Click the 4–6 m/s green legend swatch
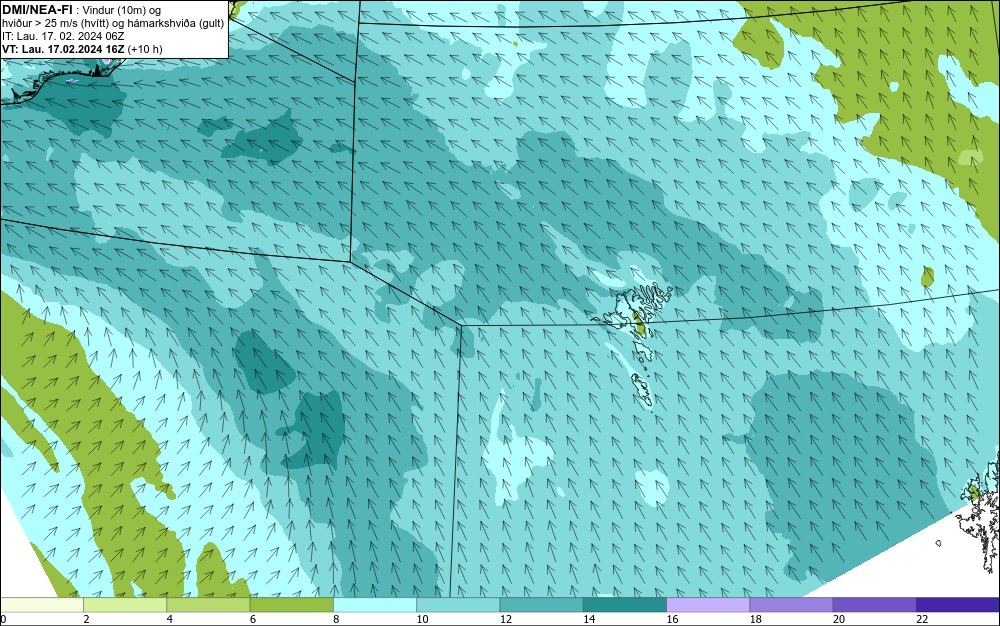 (x=209, y=605)
